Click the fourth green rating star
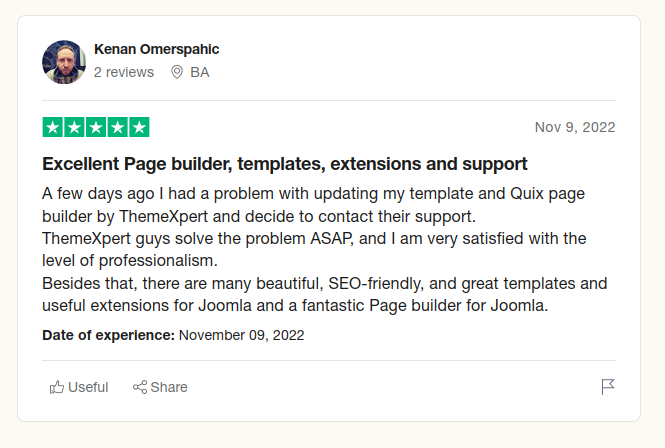 [x=117, y=127]
